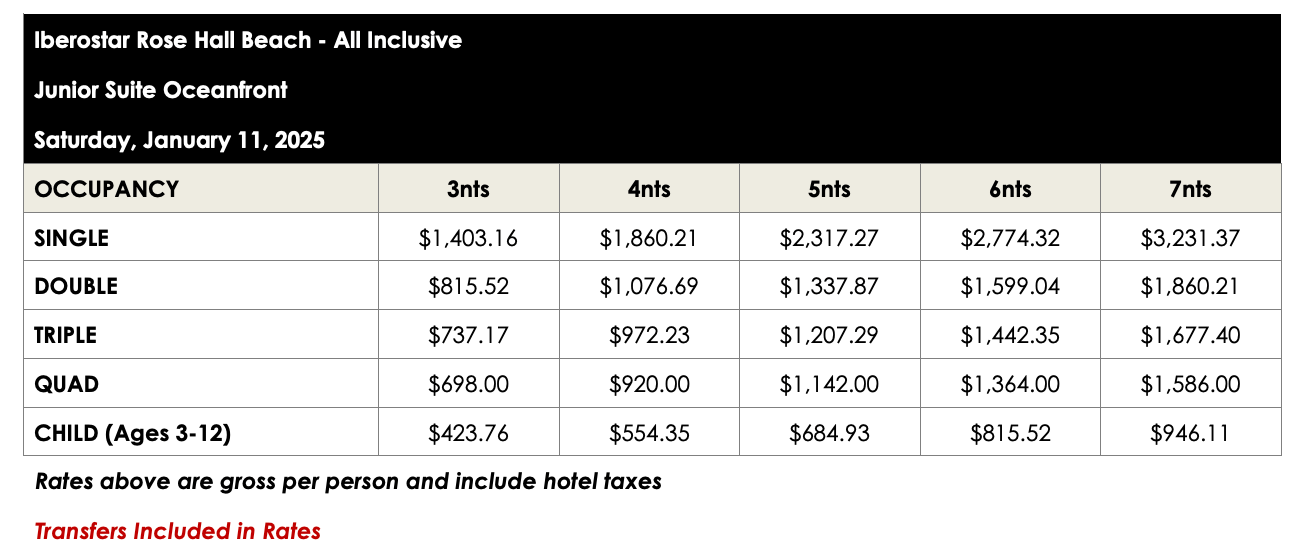The width and height of the screenshot is (1300, 554).
Task: Select the Junior Suite Oceanfront heading
Action: [x=160, y=90]
